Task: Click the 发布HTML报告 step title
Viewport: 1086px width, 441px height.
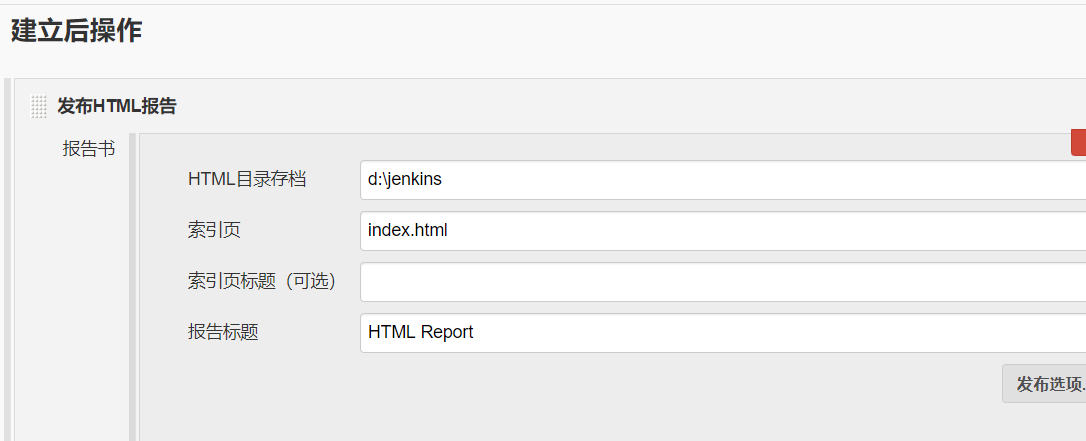Action: 117,106
